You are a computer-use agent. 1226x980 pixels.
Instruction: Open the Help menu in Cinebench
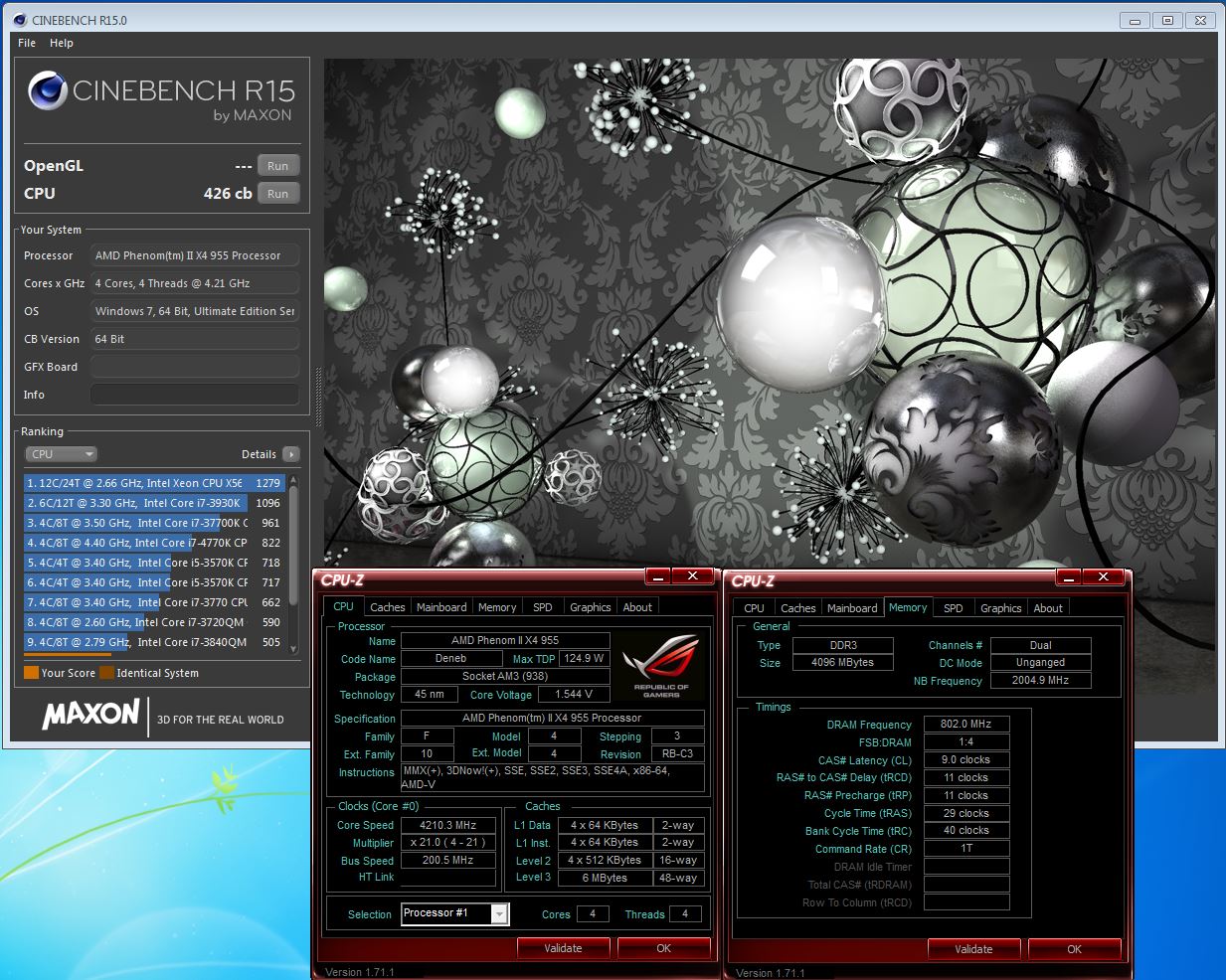(62, 43)
